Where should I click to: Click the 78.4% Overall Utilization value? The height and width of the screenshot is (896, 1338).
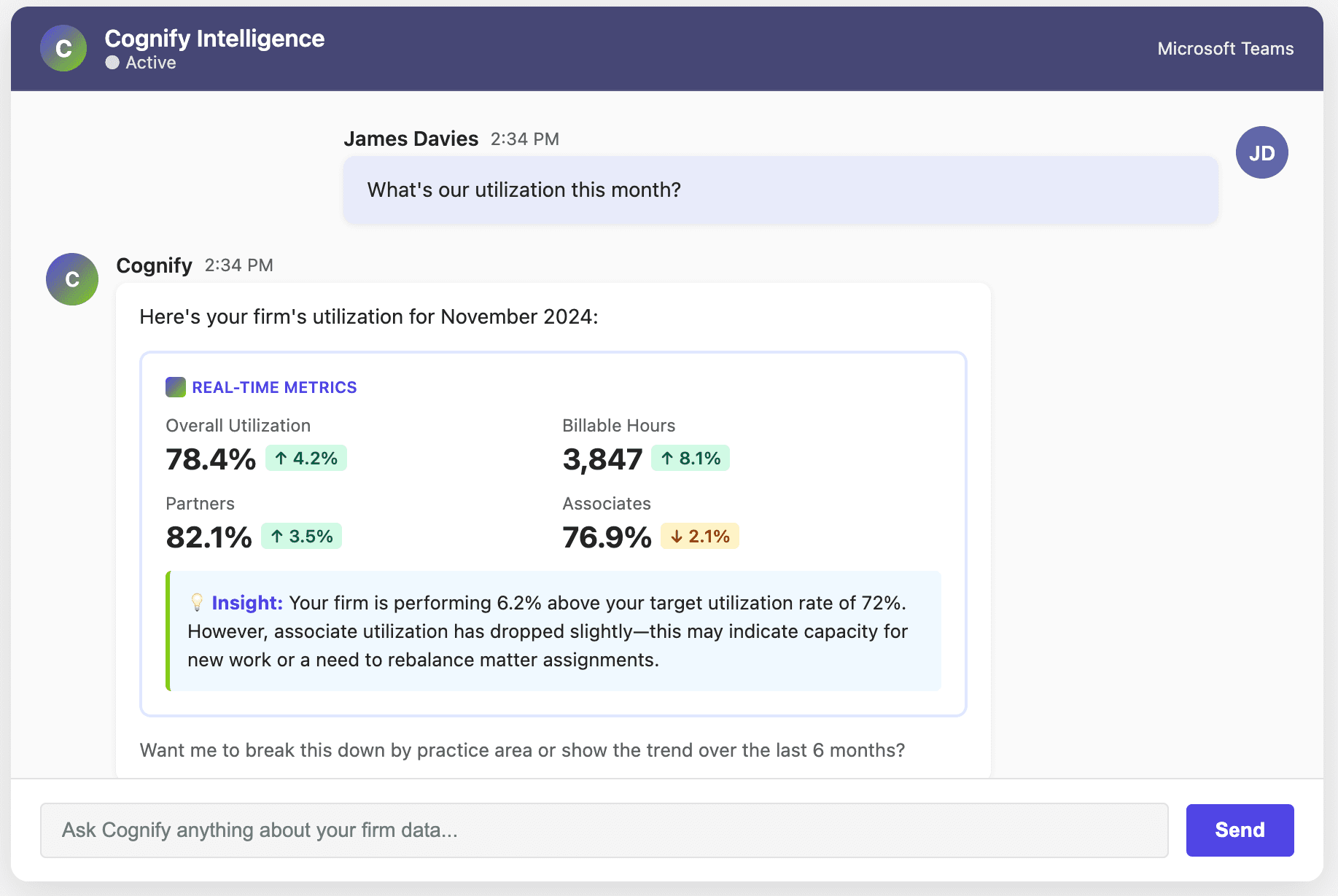tap(210, 459)
